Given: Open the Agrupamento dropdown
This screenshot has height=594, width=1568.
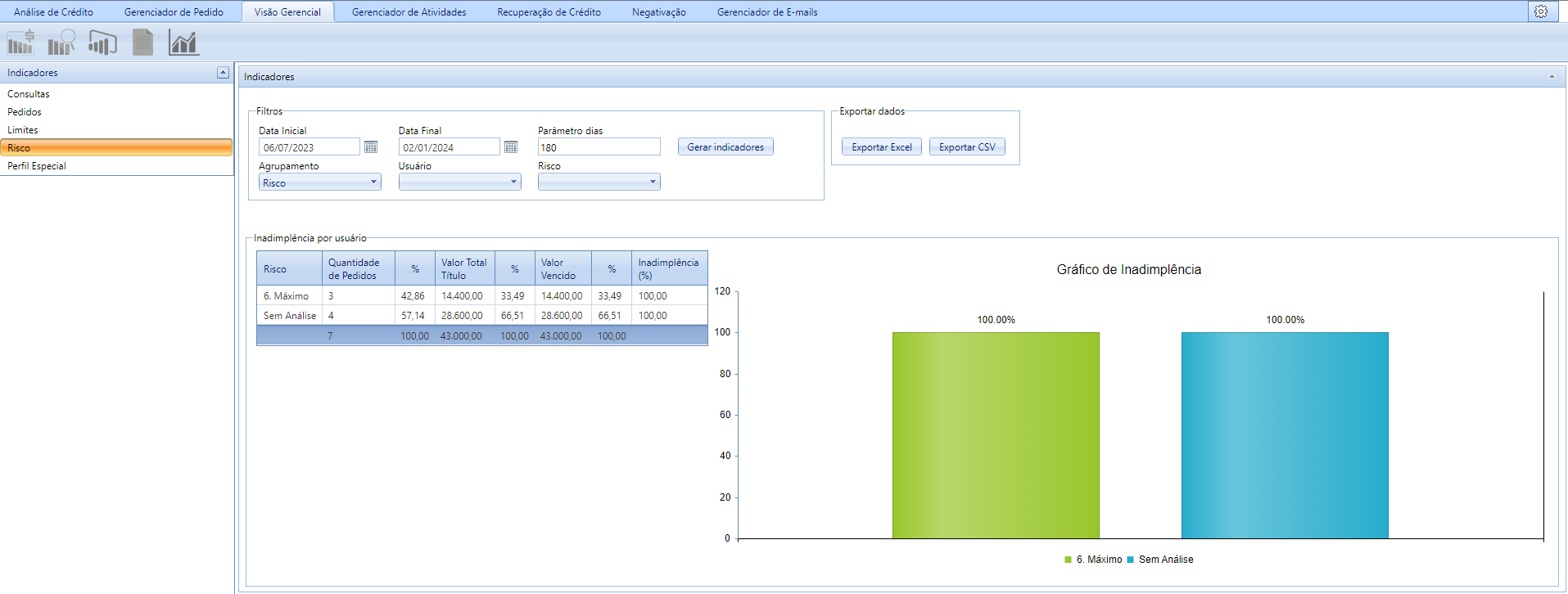Looking at the screenshot, I should coord(320,182).
